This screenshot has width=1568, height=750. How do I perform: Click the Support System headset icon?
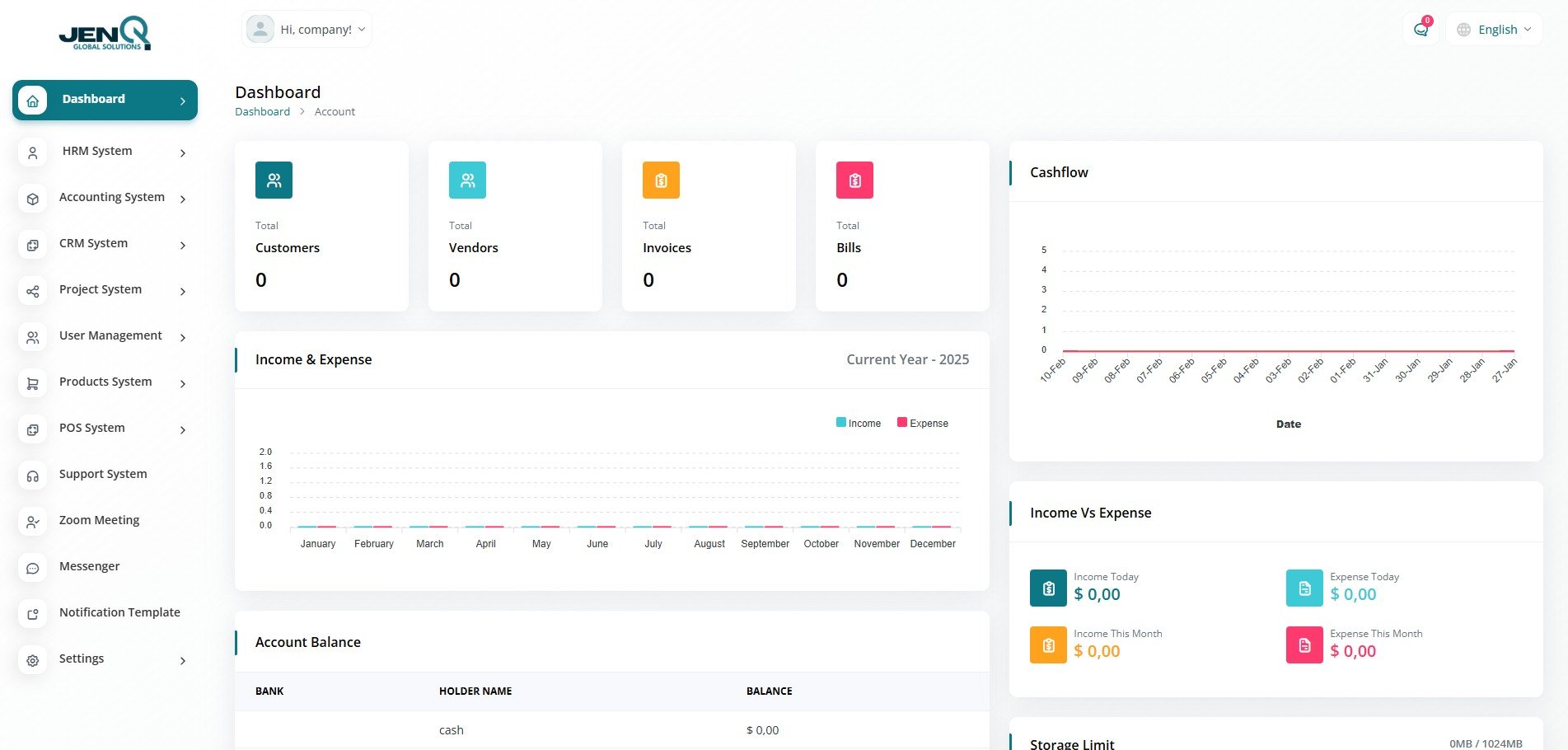coord(33,476)
